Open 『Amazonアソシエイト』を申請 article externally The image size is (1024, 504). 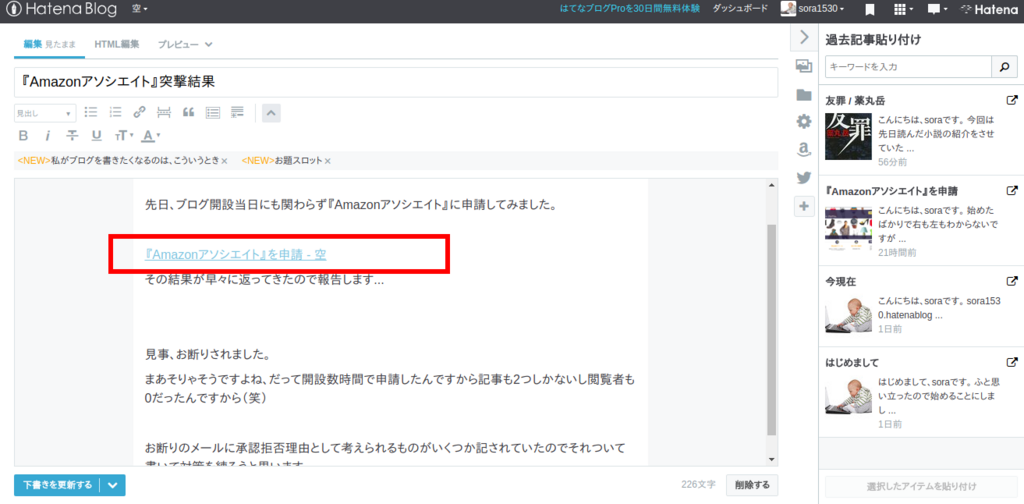tap(1012, 191)
